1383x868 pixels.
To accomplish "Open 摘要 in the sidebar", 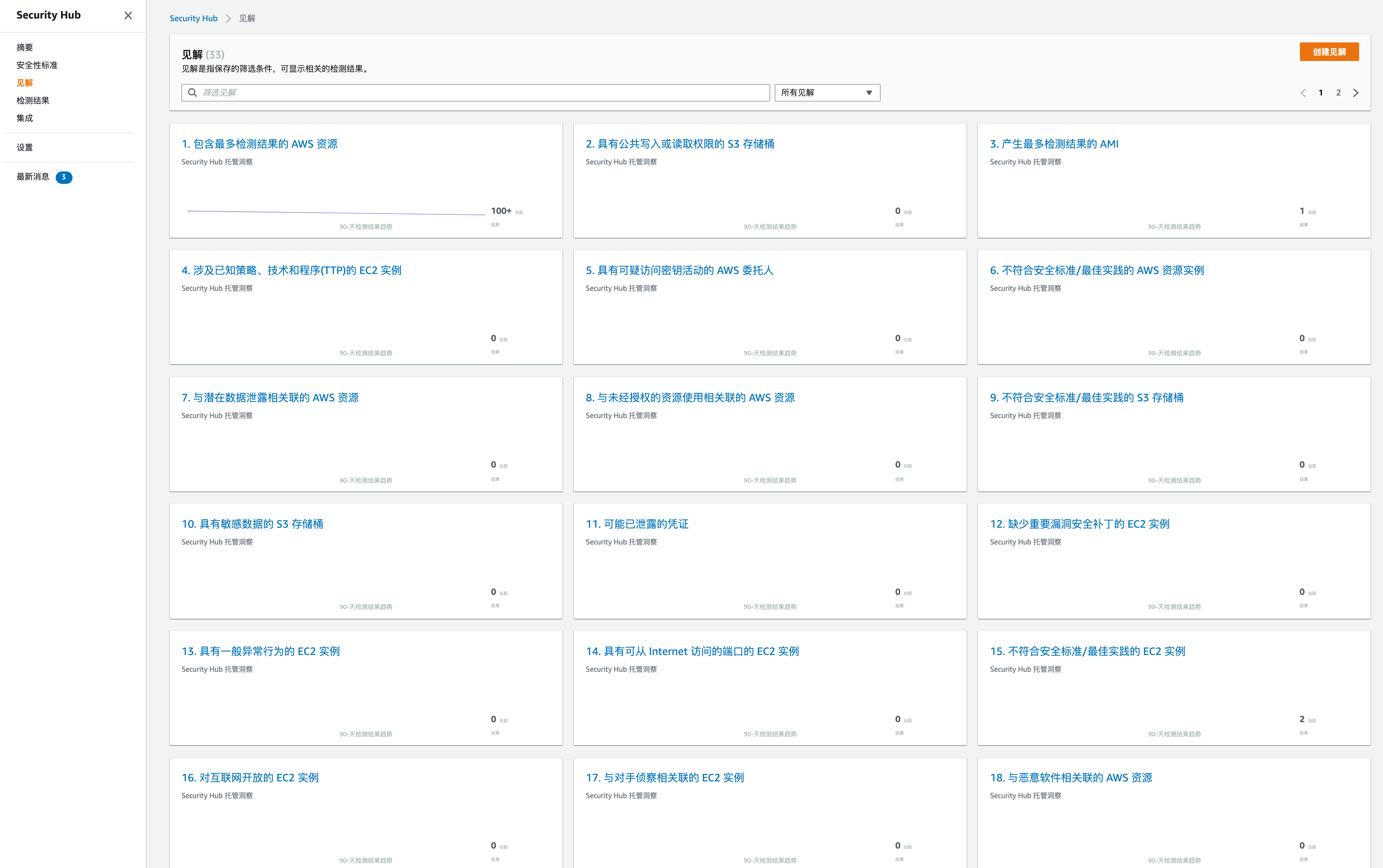I will click(x=25, y=47).
